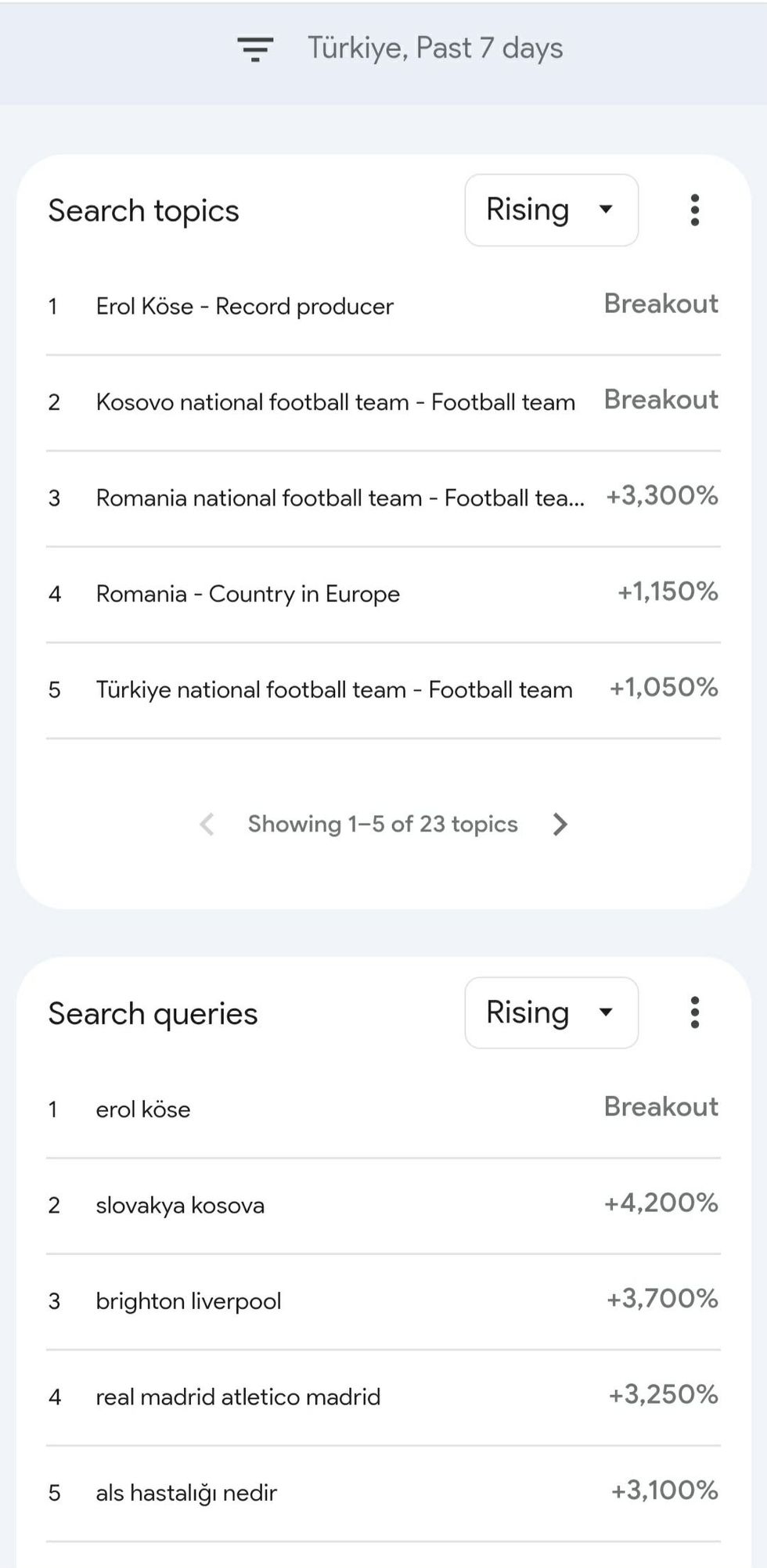767x1568 pixels.
Task: Click the +4,200% value for slovakya kosova
Action: 661,1203
